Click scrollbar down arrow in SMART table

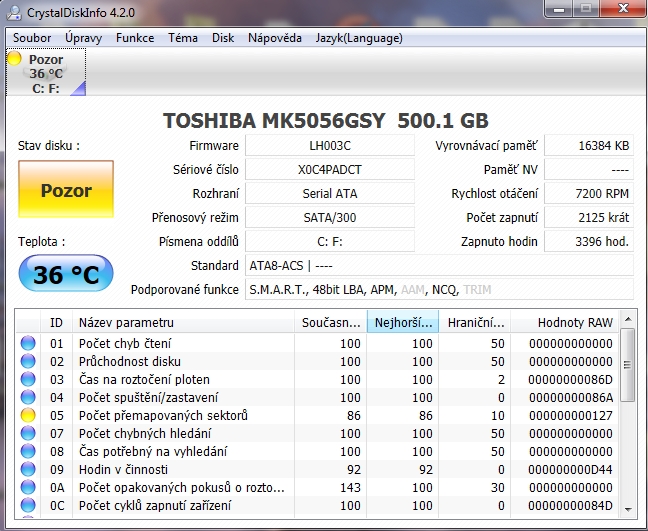pyautogui.click(x=628, y=510)
